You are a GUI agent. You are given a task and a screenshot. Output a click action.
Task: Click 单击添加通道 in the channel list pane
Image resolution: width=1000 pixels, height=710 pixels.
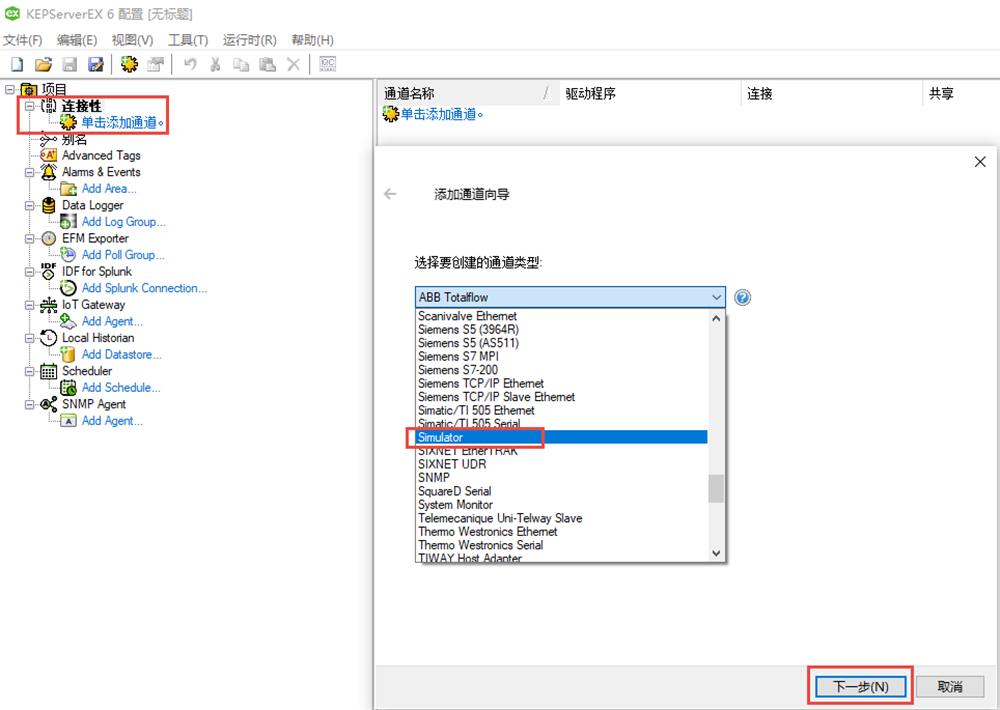click(x=441, y=114)
